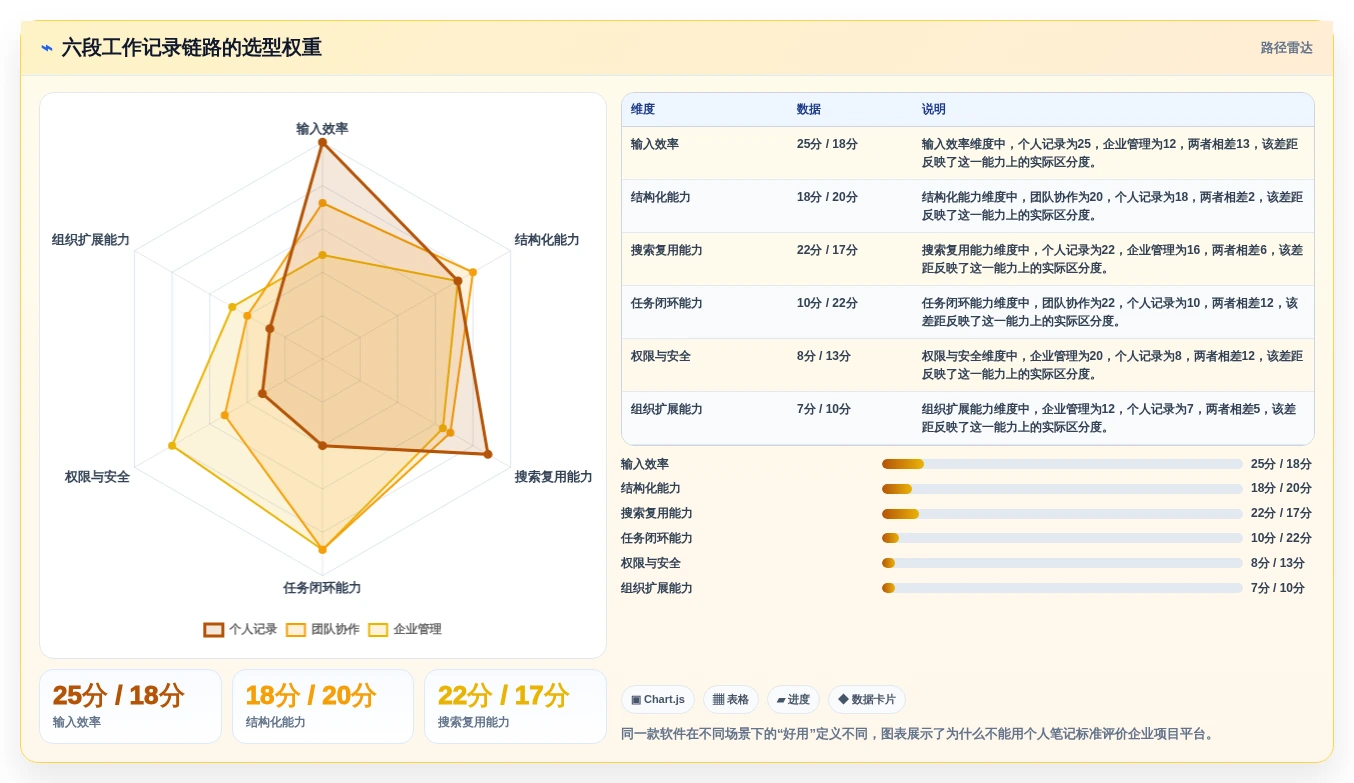Click the 7分 / 10分 table cell
Image resolution: width=1354 pixels, height=783 pixels.
click(824, 409)
